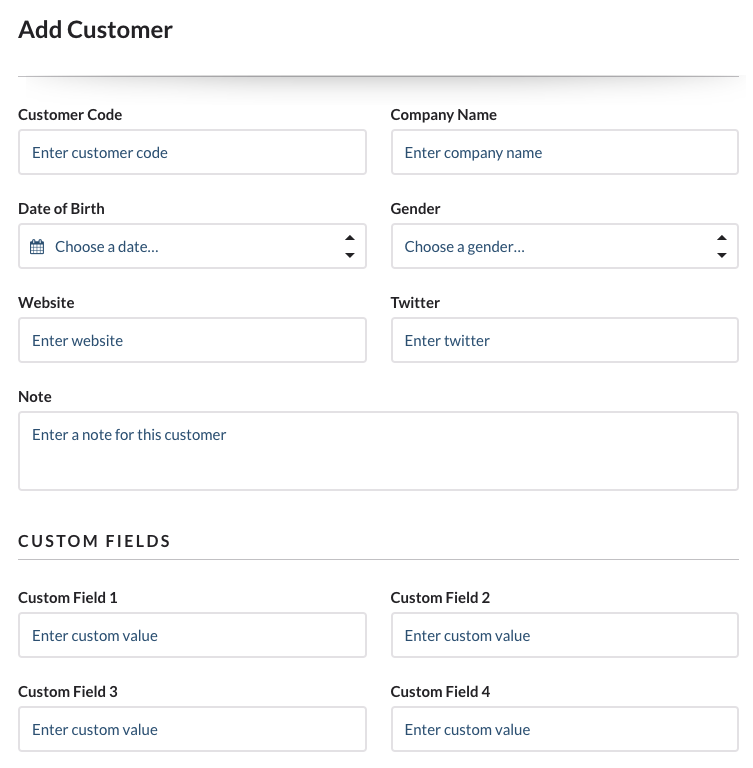The image size is (753, 768).
Task: Click the Custom Field 2 input
Action: (564, 636)
